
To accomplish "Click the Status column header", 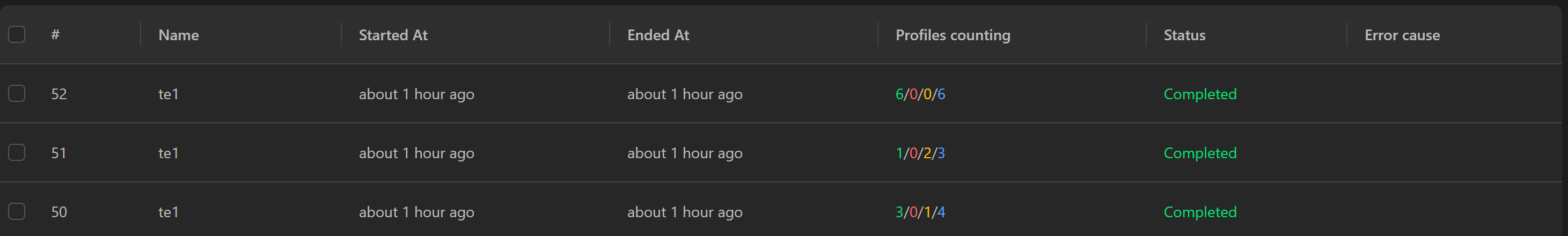I will pos(1184,35).
